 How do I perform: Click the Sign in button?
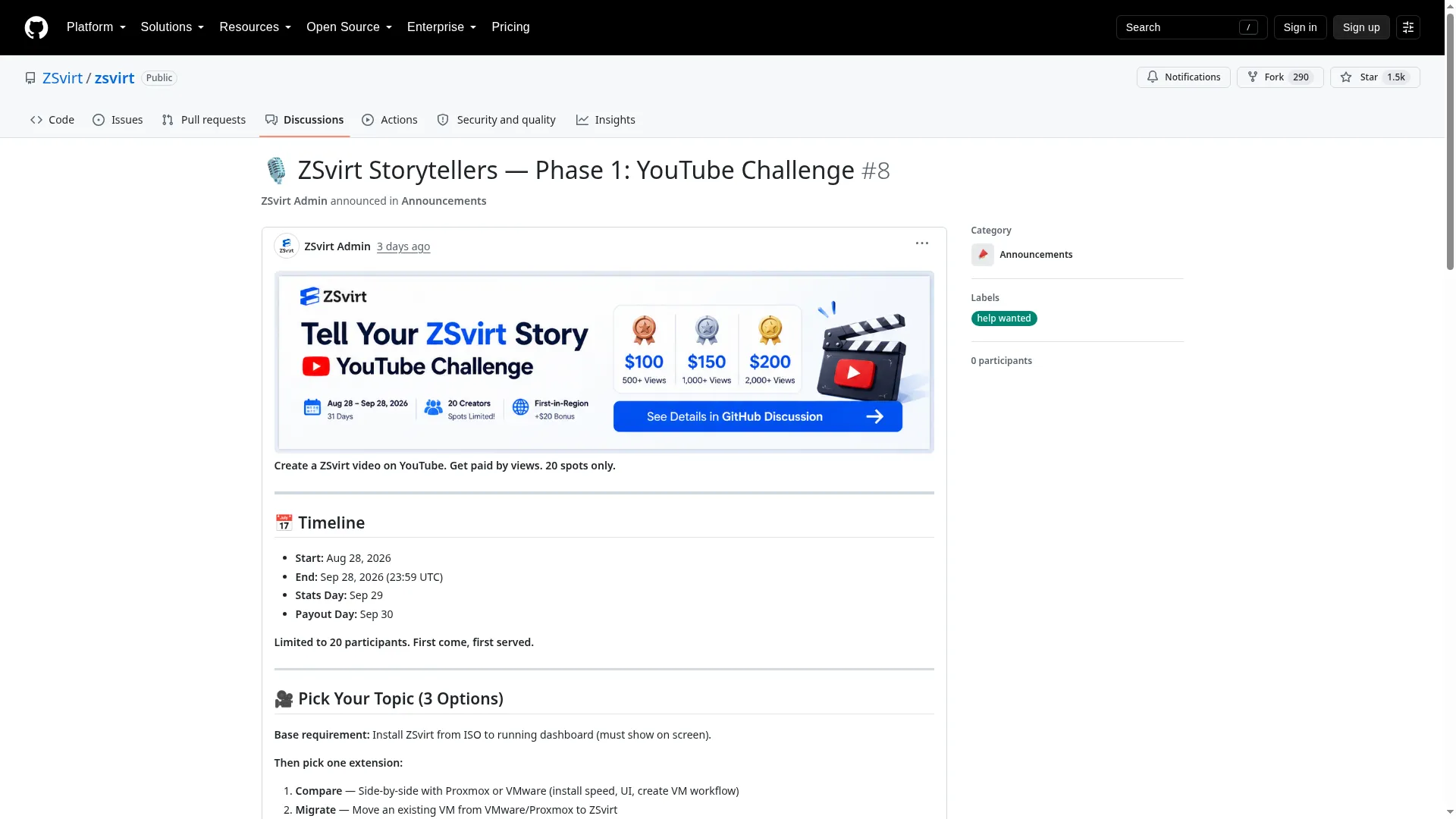coord(1300,27)
